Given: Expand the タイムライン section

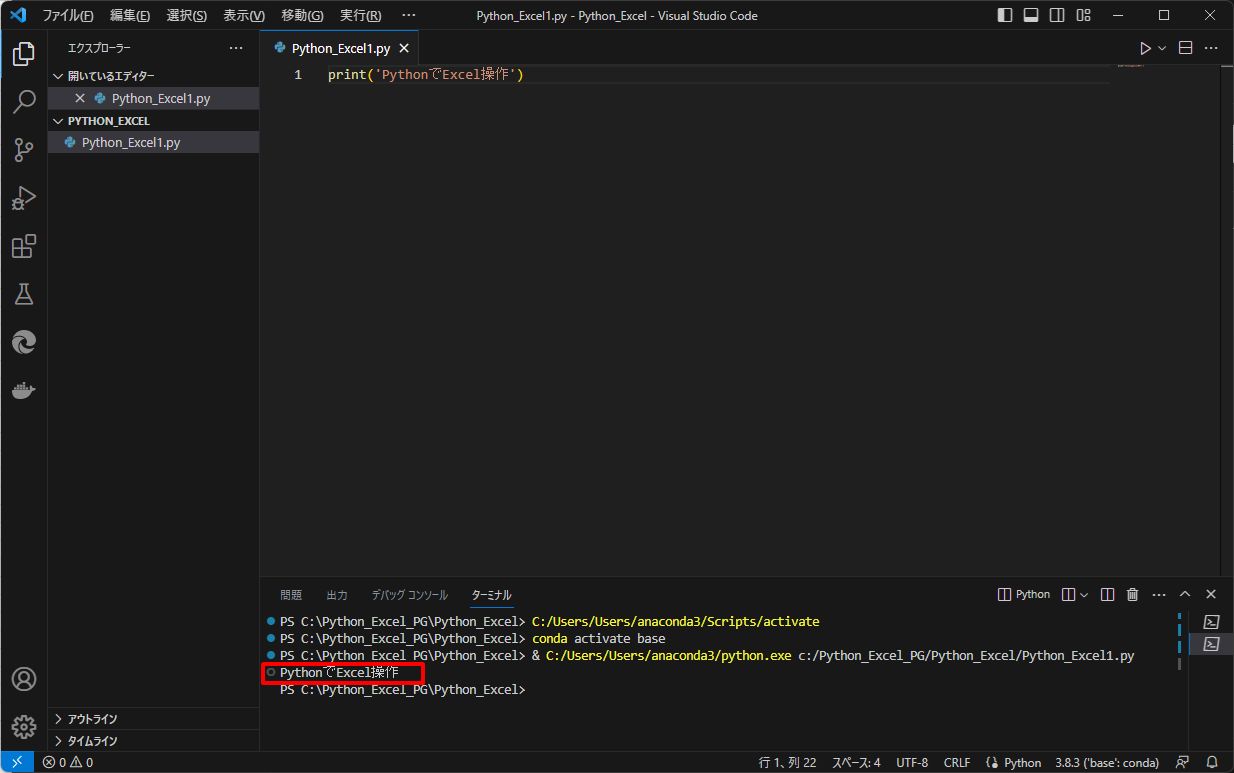Looking at the screenshot, I should (153, 741).
